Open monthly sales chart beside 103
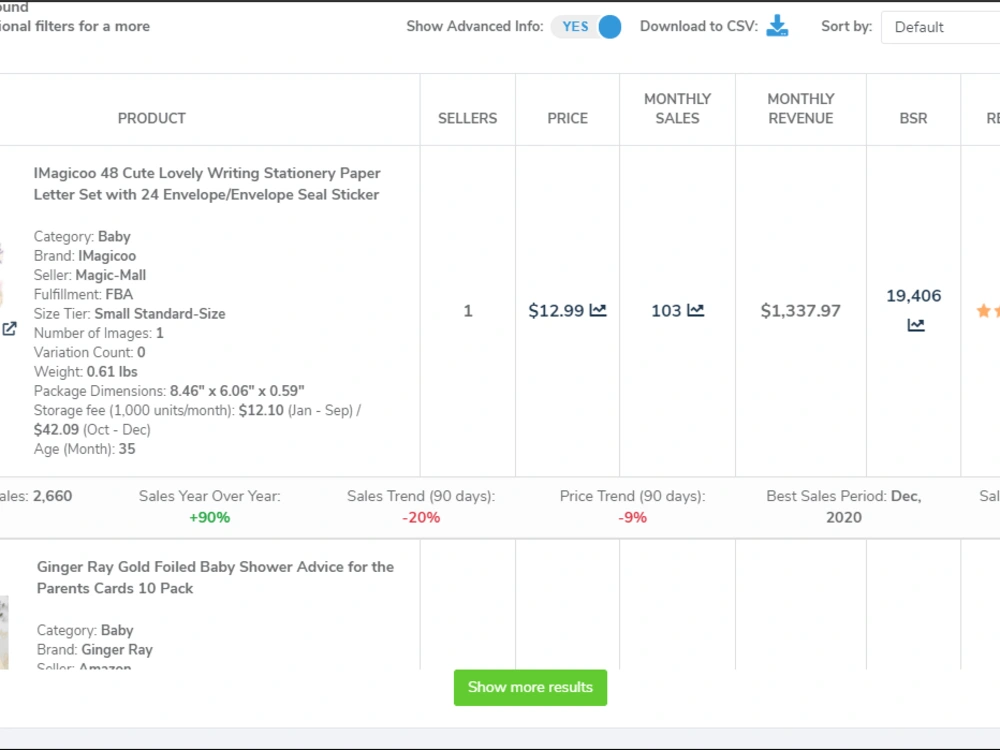The image size is (1000, 750). pyautogui.click(x=696, y=311)
